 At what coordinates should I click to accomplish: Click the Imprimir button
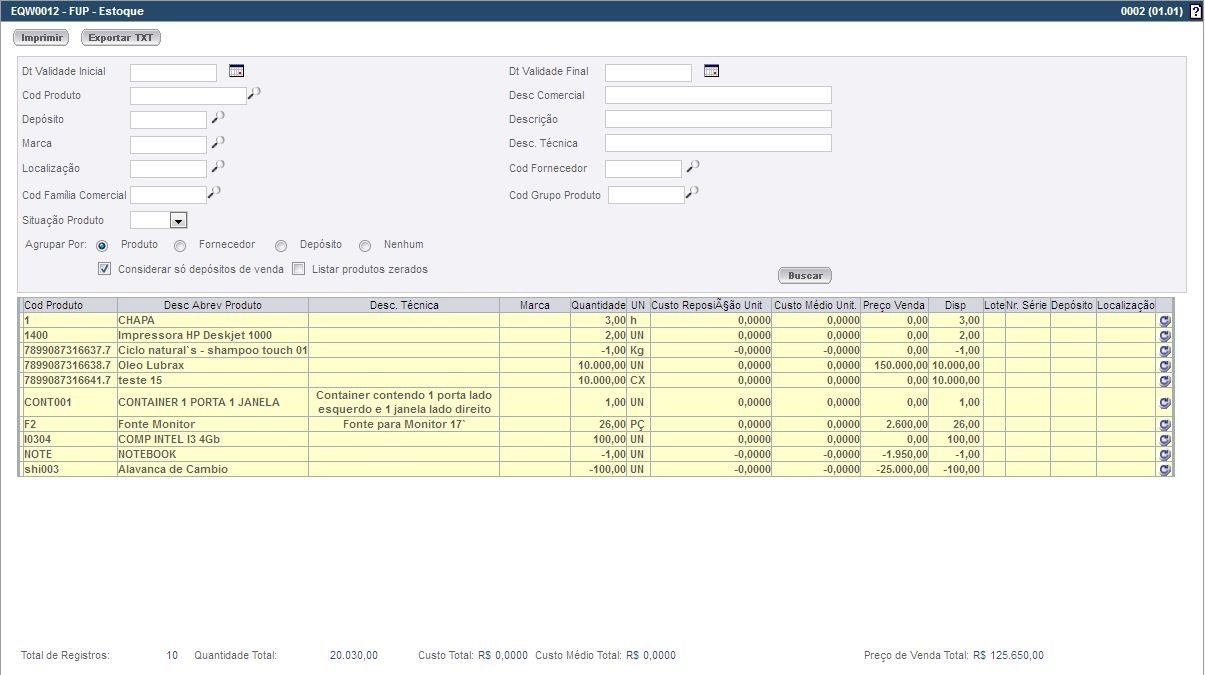click(x=40, y=38)
